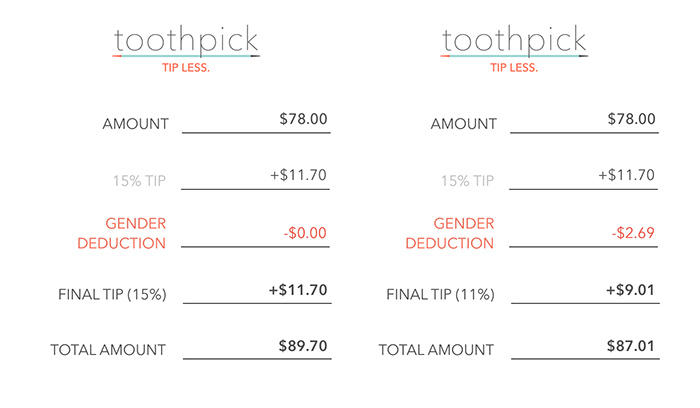Click the left 15% TIP value +$11.70
Viewport: 700px width, 408px height.
298,175
